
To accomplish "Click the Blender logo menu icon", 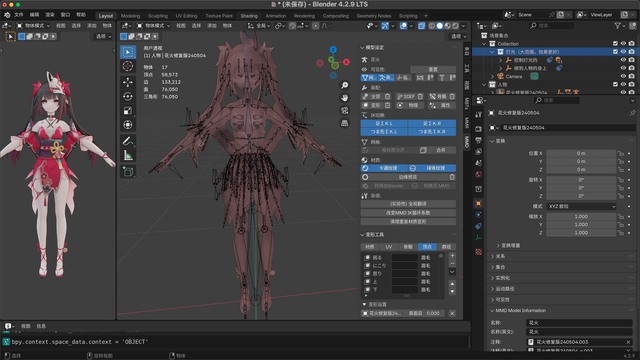I will (7, 15).
